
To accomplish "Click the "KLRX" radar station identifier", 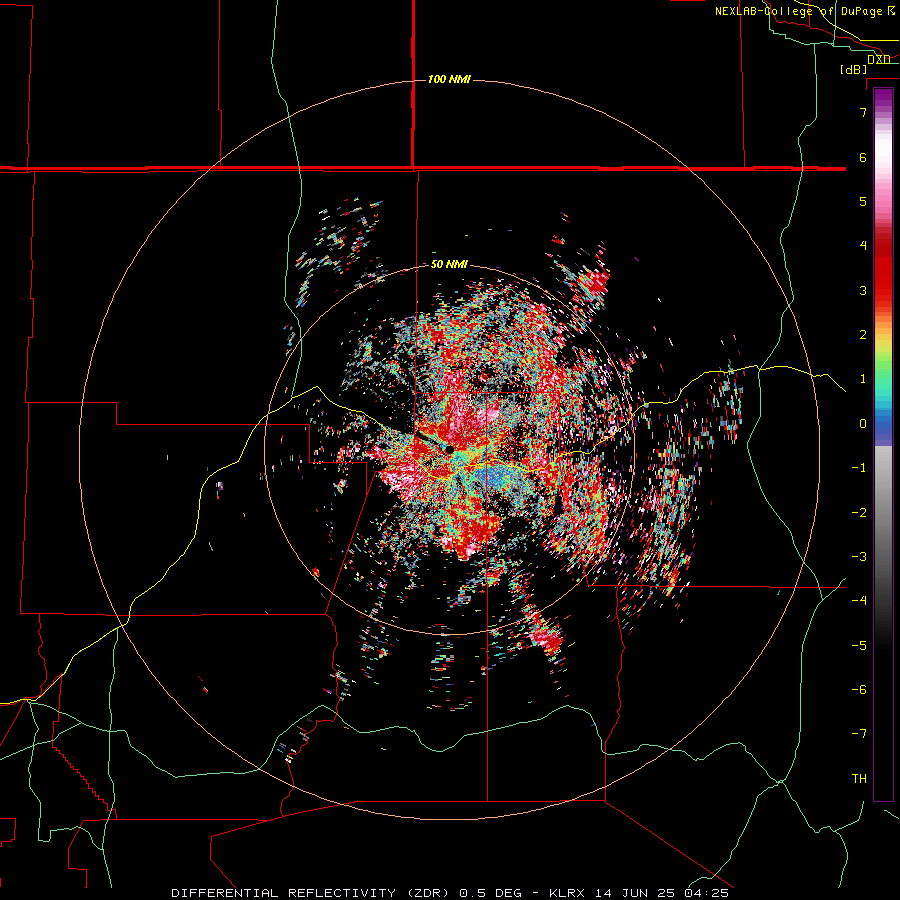I will pos(567,893).
